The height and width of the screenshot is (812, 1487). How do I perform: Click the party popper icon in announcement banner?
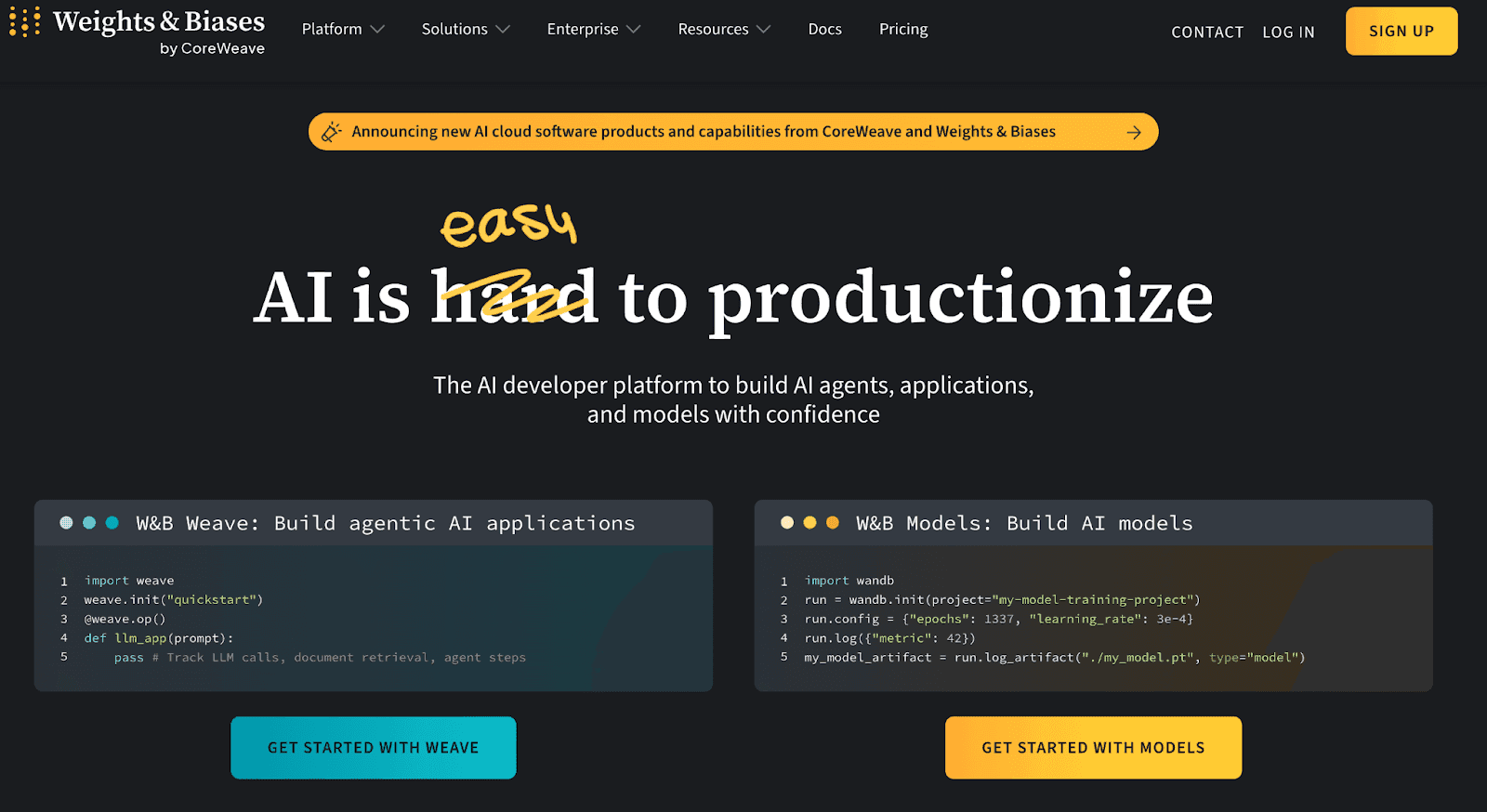(332, 132)
